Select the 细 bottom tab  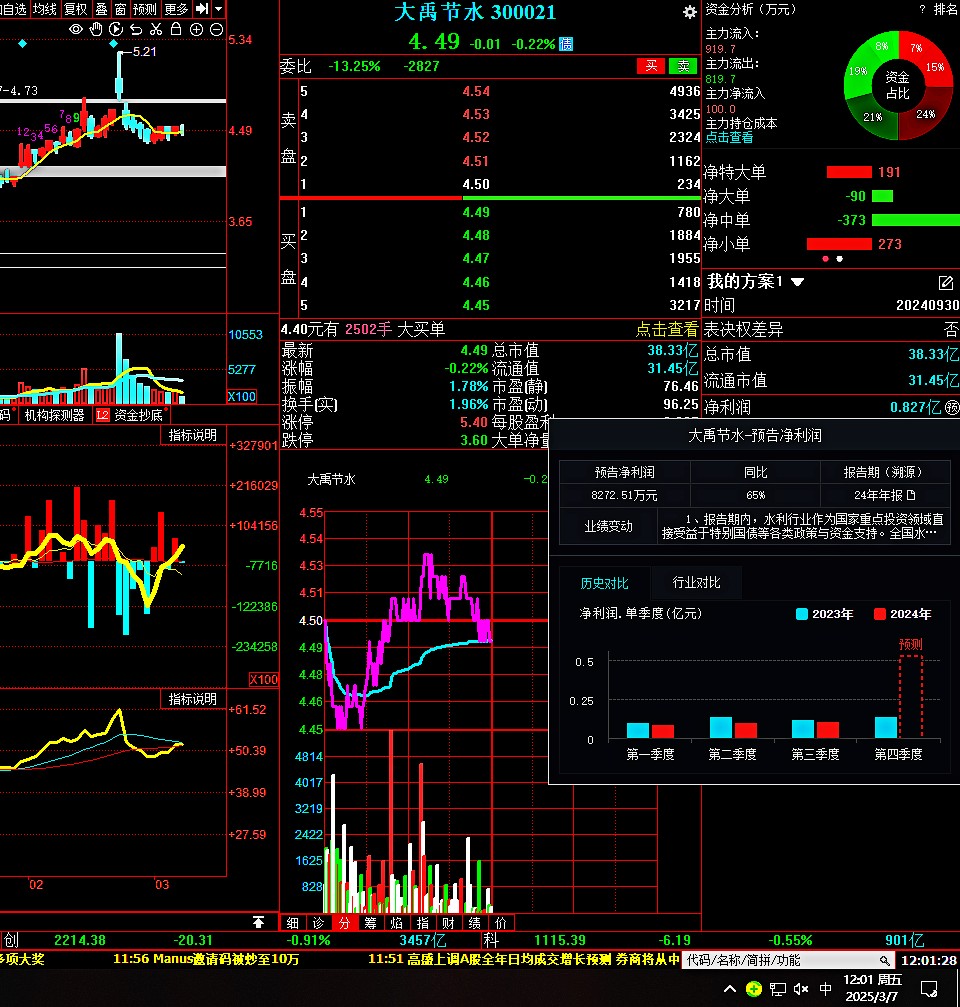click(x=293, y=923)
